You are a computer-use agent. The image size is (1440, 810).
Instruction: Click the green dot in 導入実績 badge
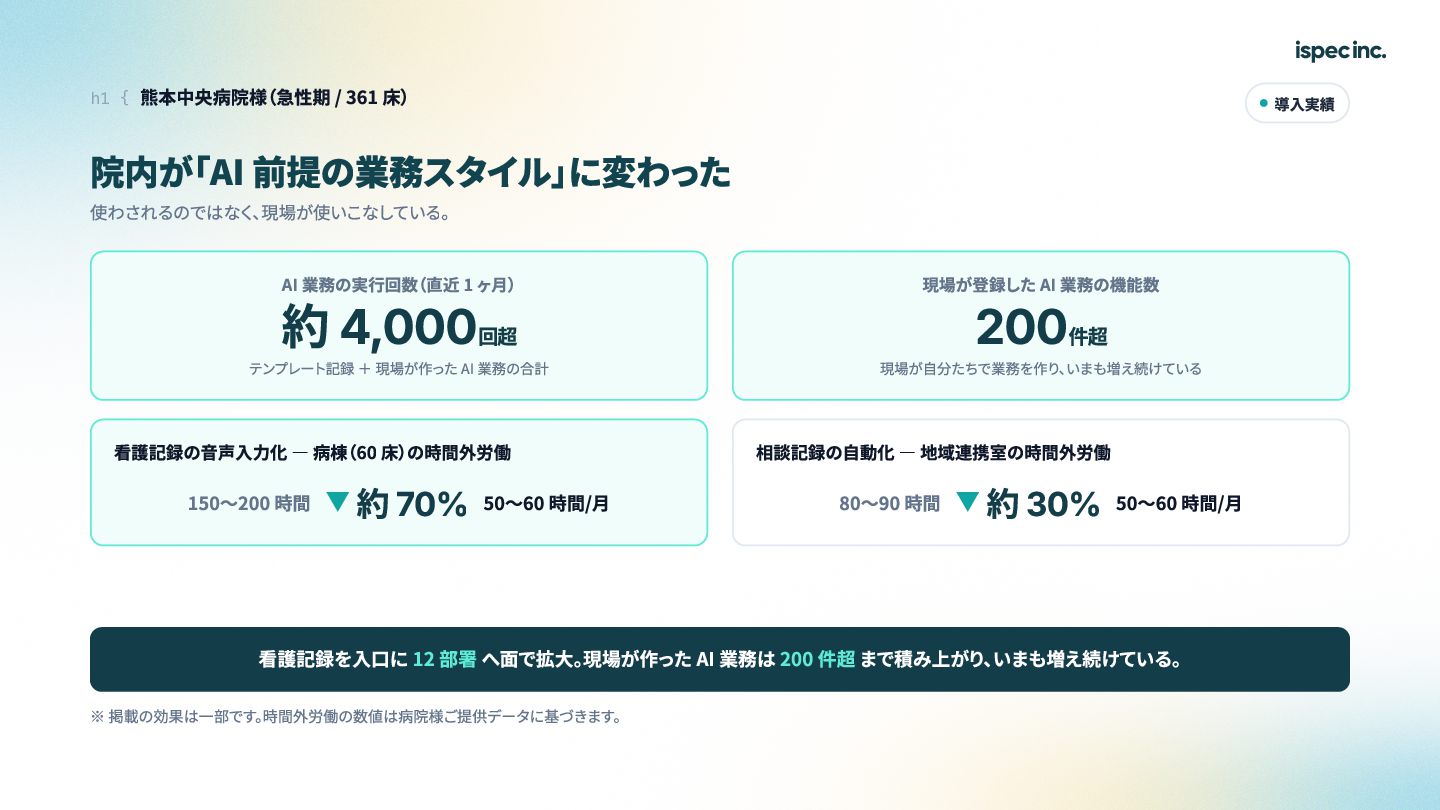click(x=1263, y=103)
